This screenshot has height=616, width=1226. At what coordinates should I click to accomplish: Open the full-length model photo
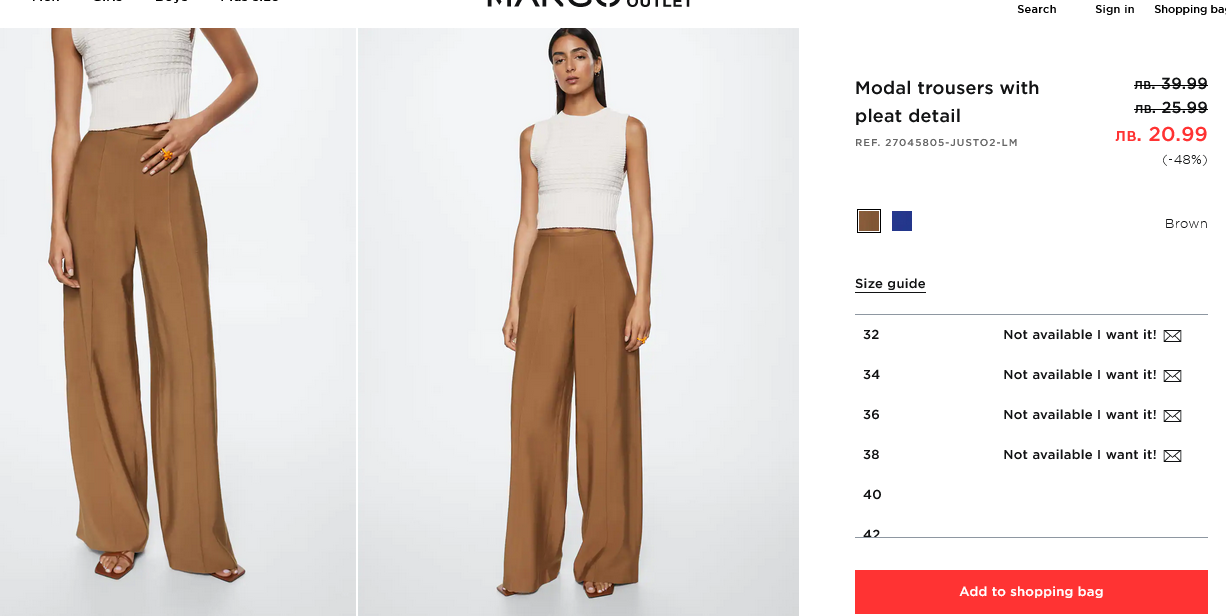pyautogui.click(x=578, y=322)
